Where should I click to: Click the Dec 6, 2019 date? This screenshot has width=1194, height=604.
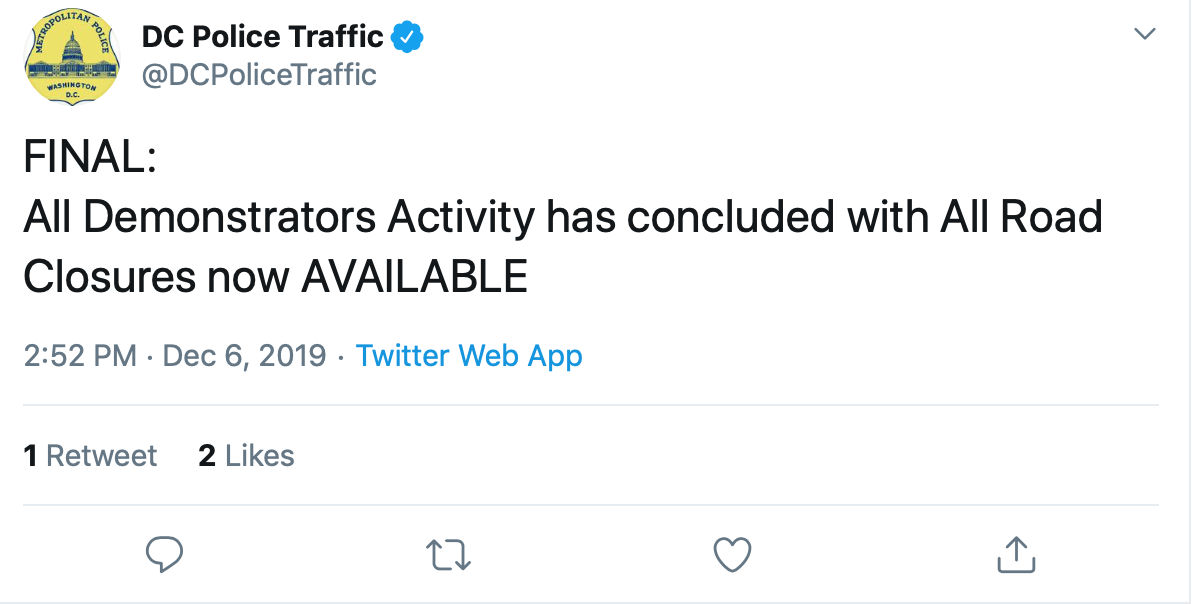[x=244, y=356]
